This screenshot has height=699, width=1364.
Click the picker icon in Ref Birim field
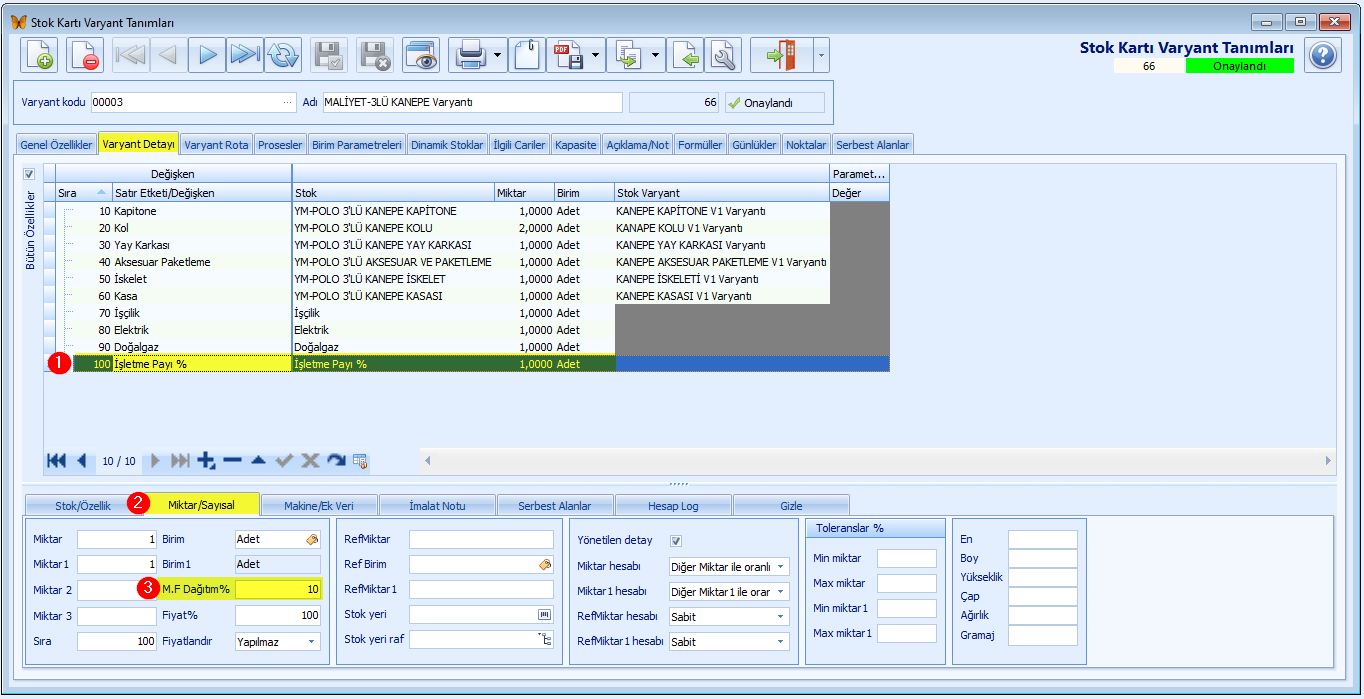(x=545, y=564)
